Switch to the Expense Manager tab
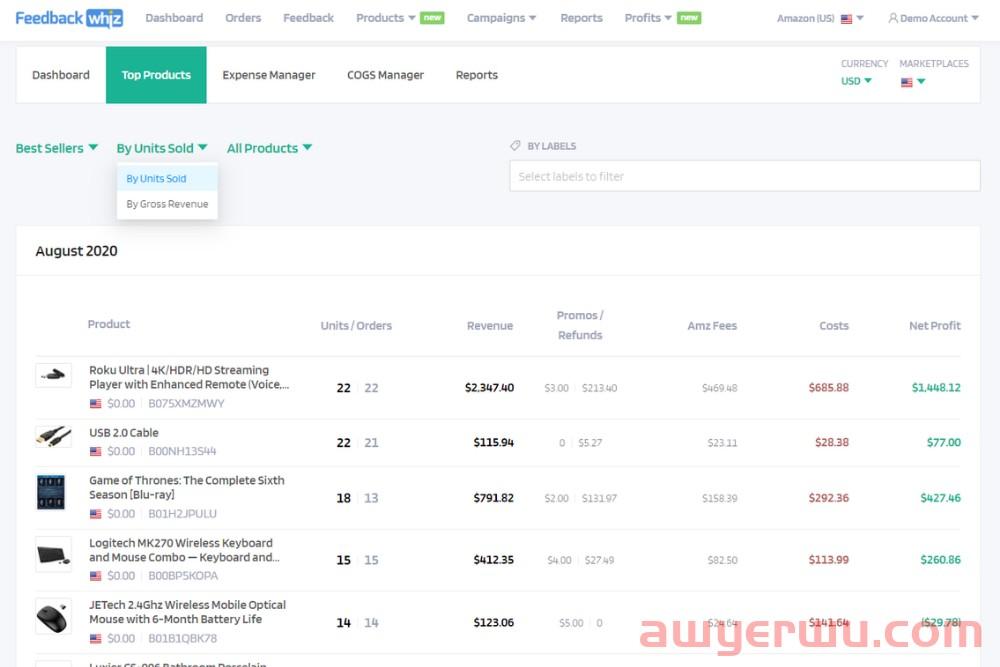 click(268, 75)
